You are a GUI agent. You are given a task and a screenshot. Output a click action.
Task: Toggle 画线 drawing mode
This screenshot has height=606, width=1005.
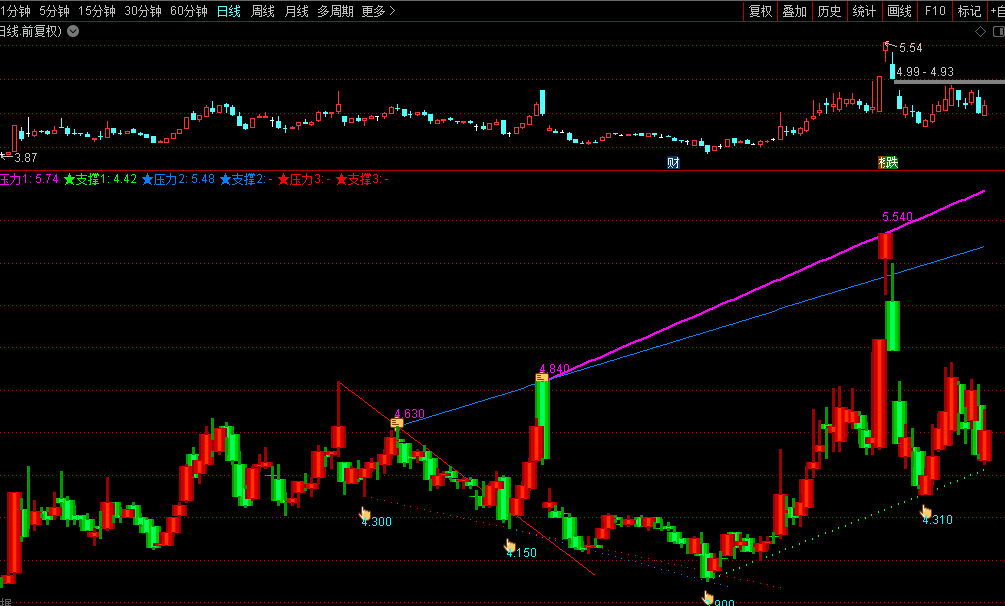click(x=900, y=11)
